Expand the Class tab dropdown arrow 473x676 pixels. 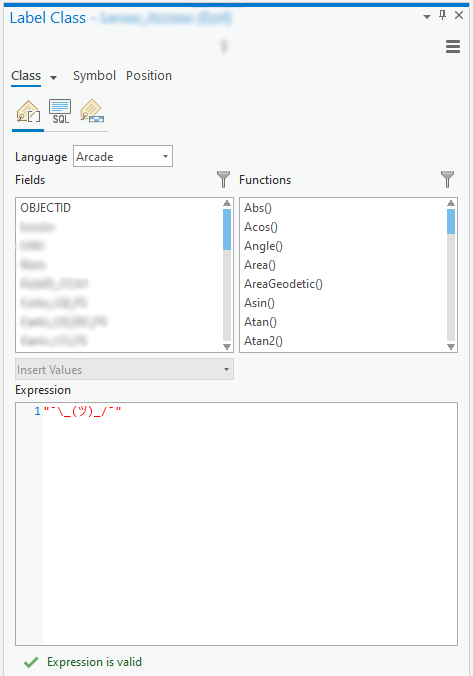pos(53,78)
